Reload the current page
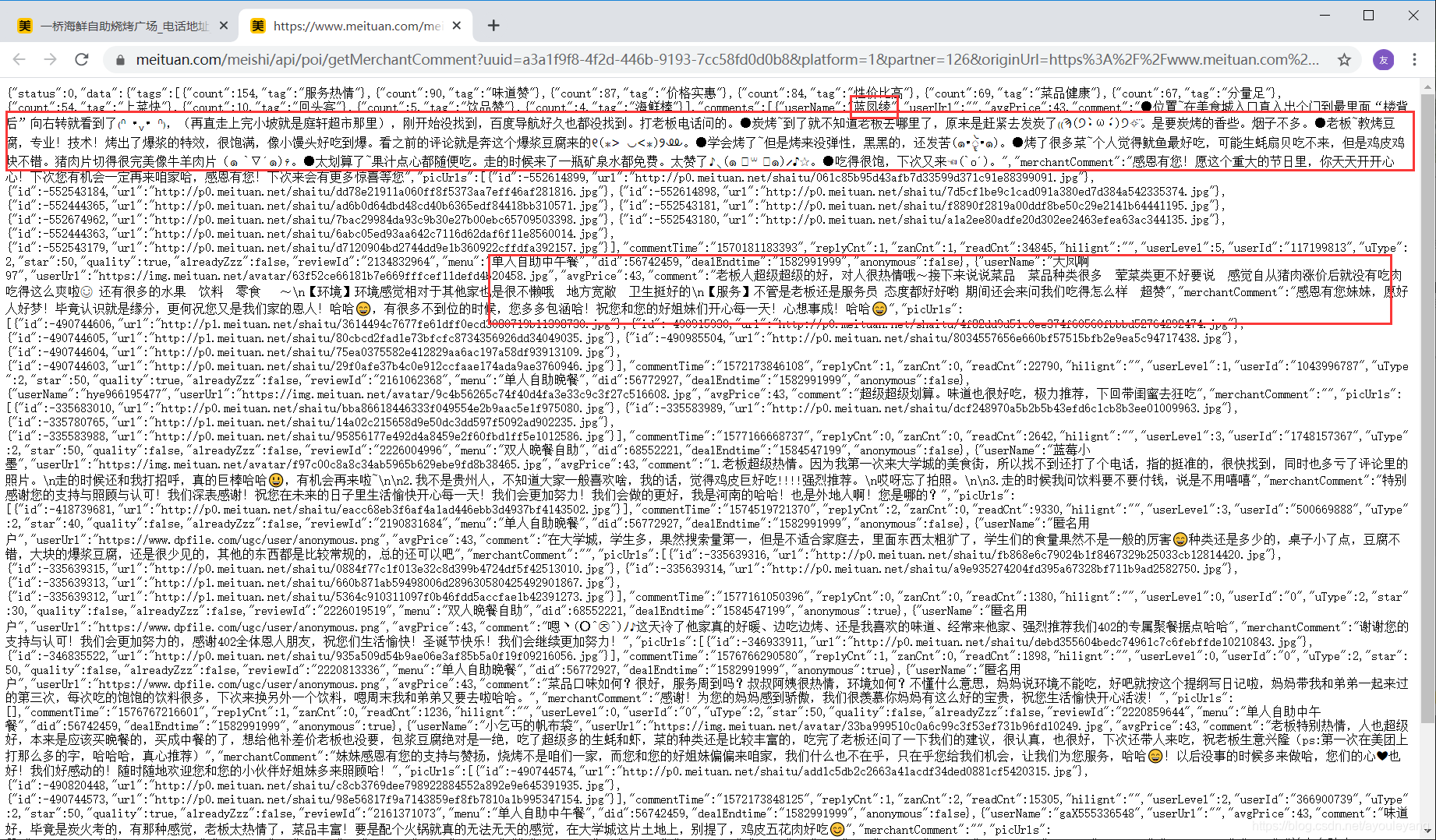The image size is (1436, 840). click(82, 59)
